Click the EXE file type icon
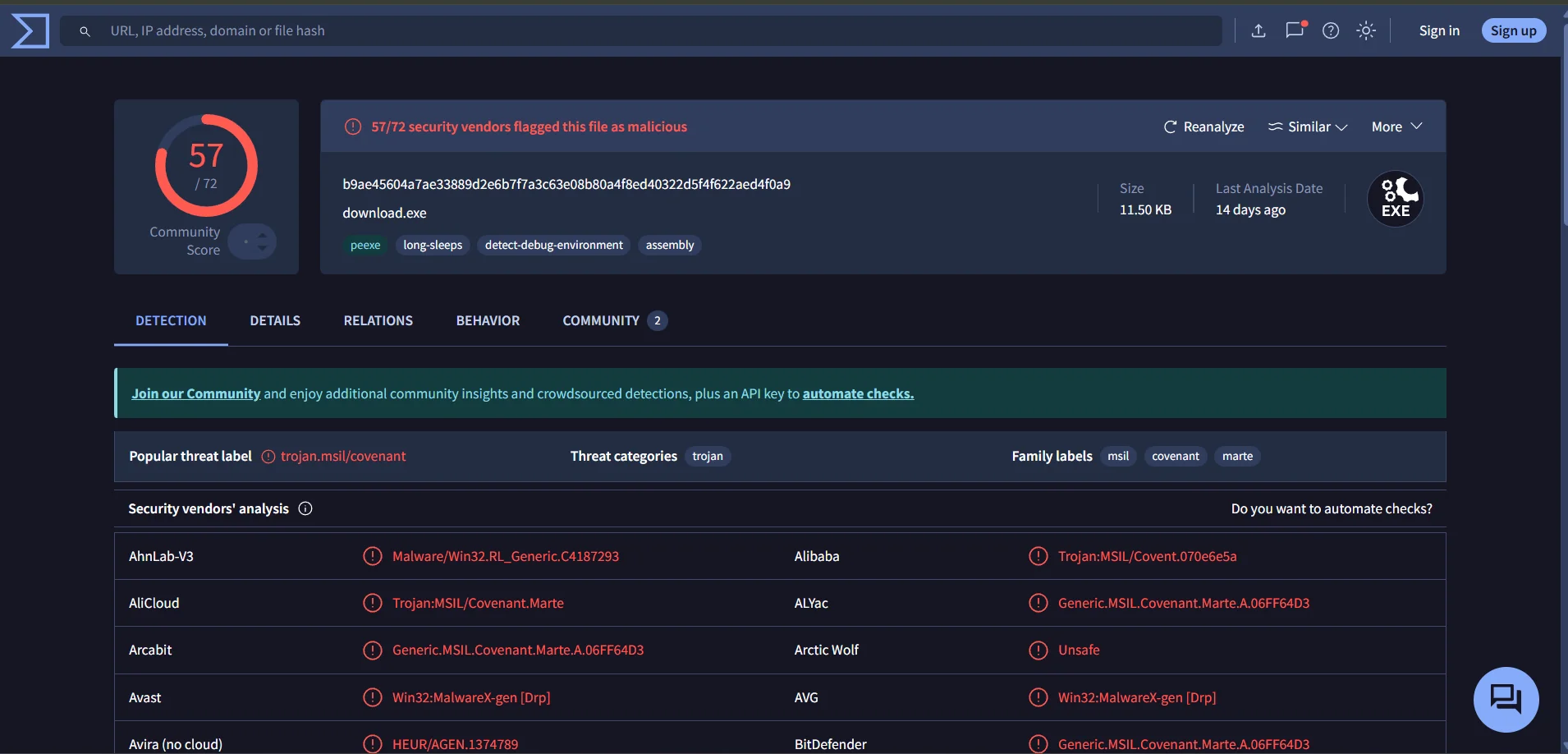1568x754 pixels. point(1395,200)
